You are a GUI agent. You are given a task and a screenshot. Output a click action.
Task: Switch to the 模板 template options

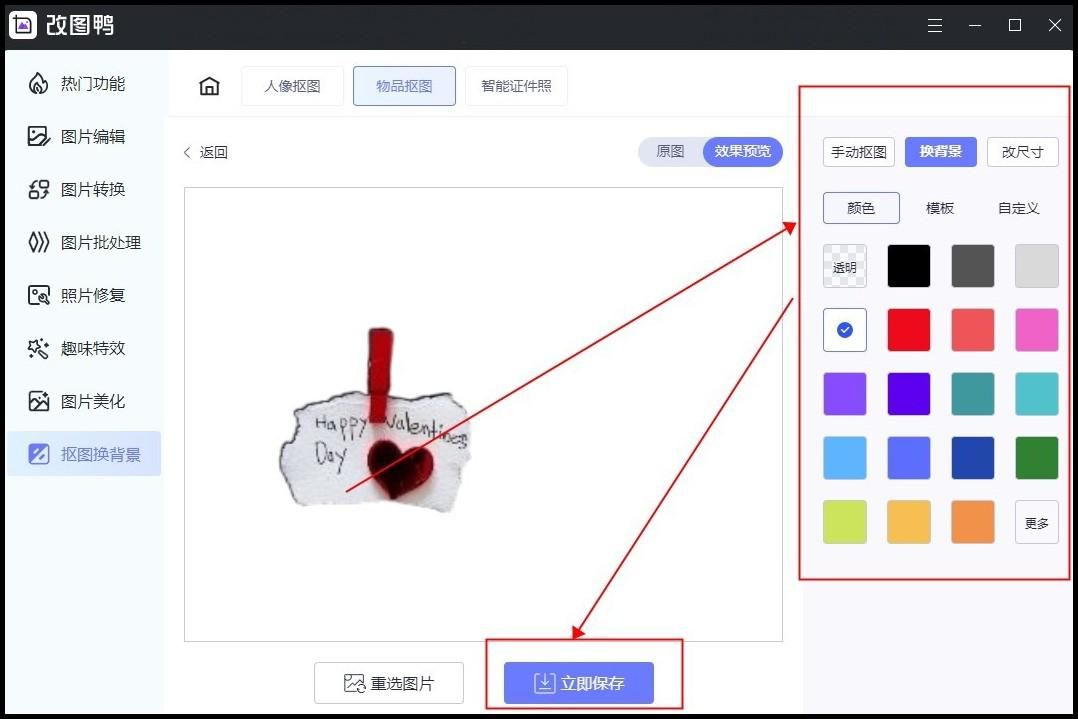coord(939,207)
